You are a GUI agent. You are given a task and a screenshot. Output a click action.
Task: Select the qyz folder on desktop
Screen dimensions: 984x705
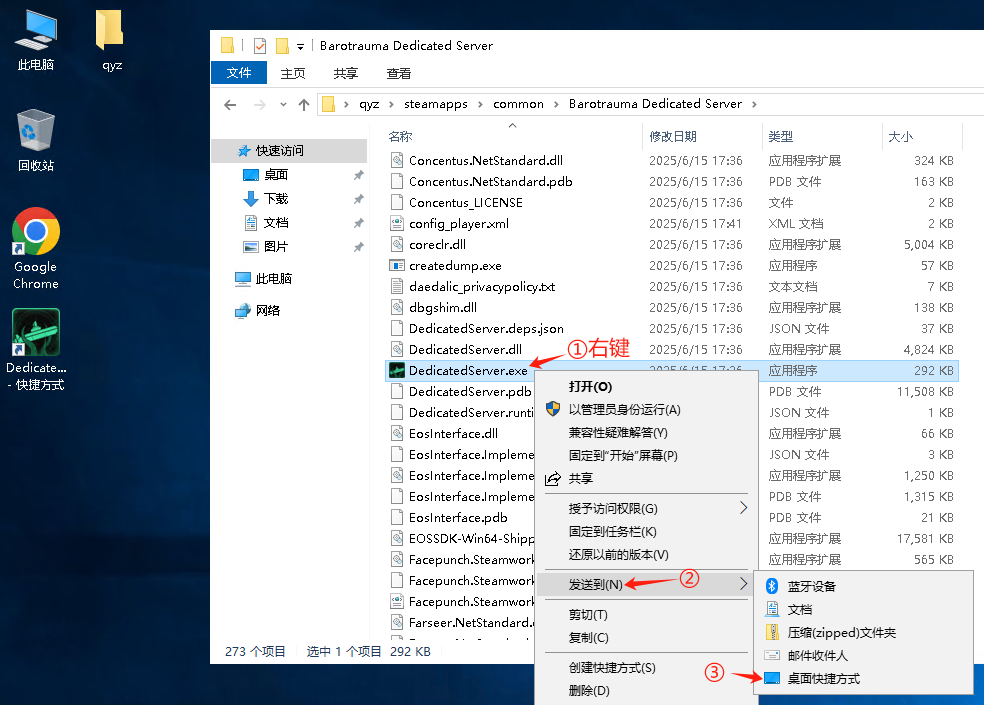[x=112, y=40]
